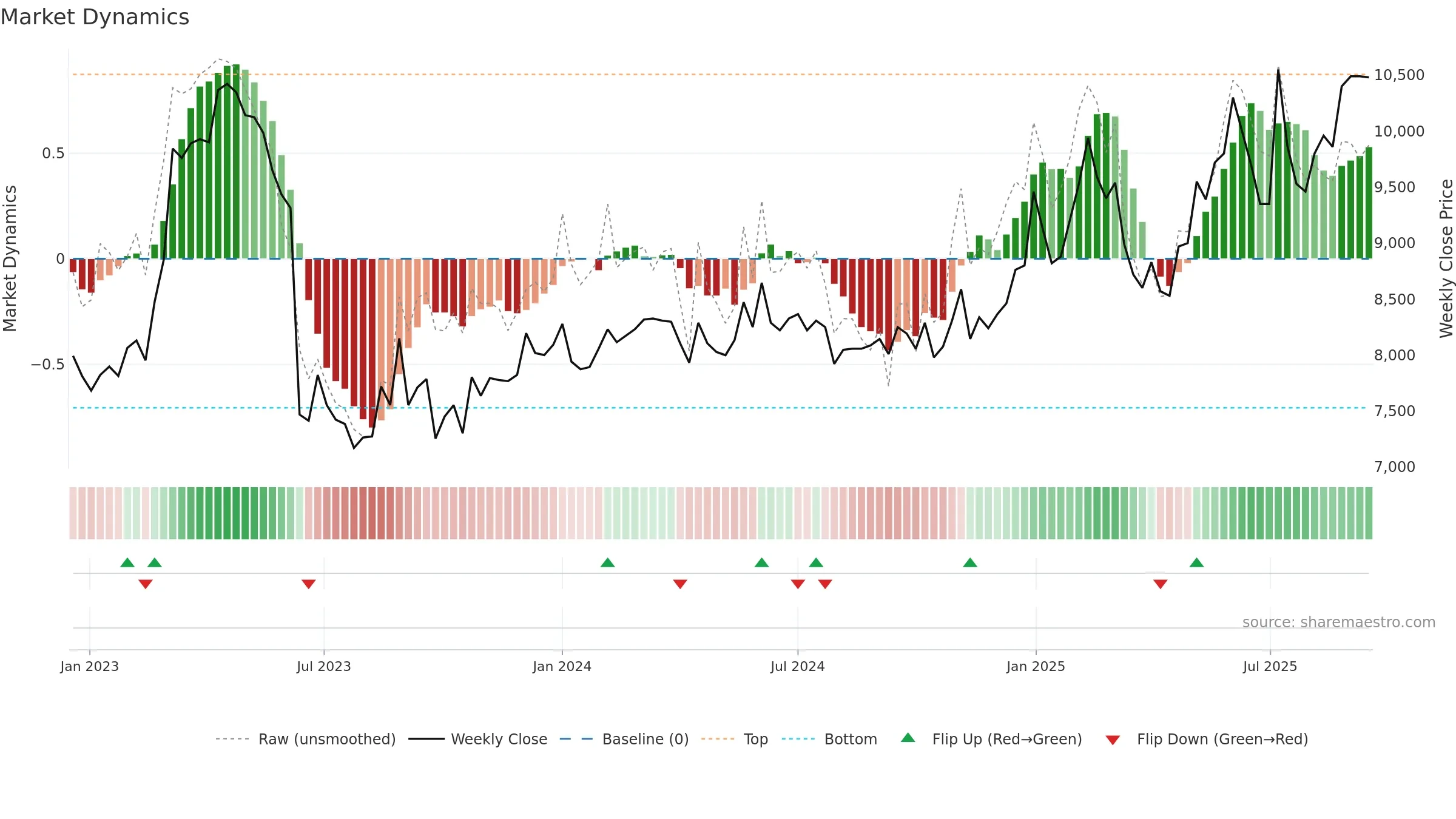Click the 0.5 left axis label
Viewport: 1456px width, 819px height.
53,153
